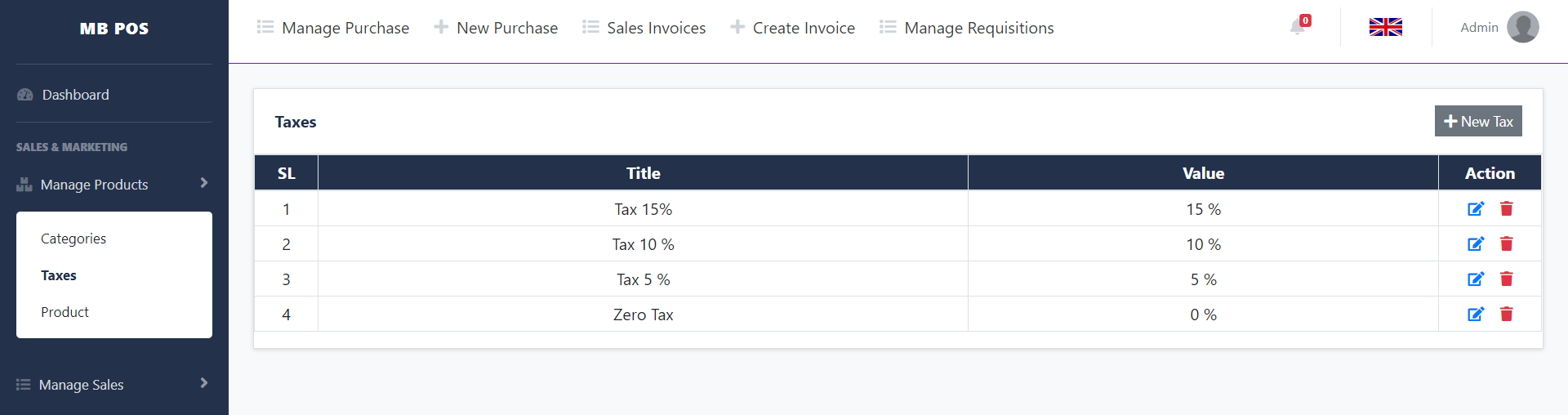1568x415 pixels.
Task: Click the MB POS logo
Action: (x=114, y=29)
